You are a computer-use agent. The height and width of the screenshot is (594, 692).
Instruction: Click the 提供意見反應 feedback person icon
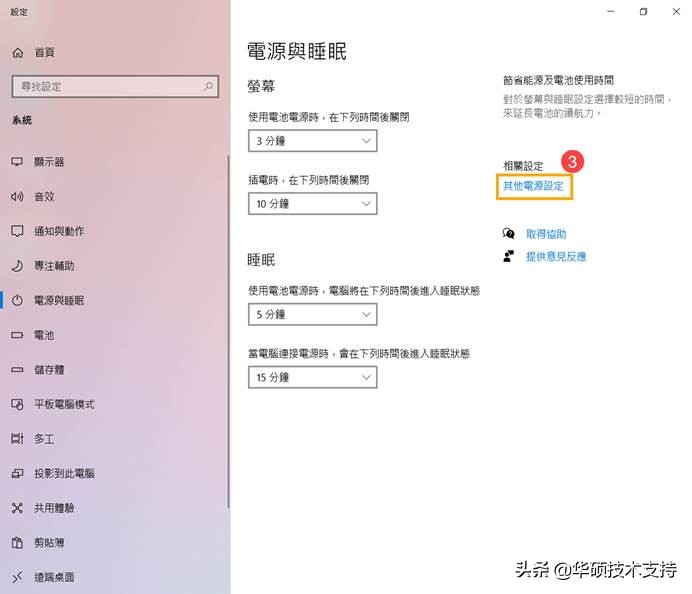pos(508,256)
